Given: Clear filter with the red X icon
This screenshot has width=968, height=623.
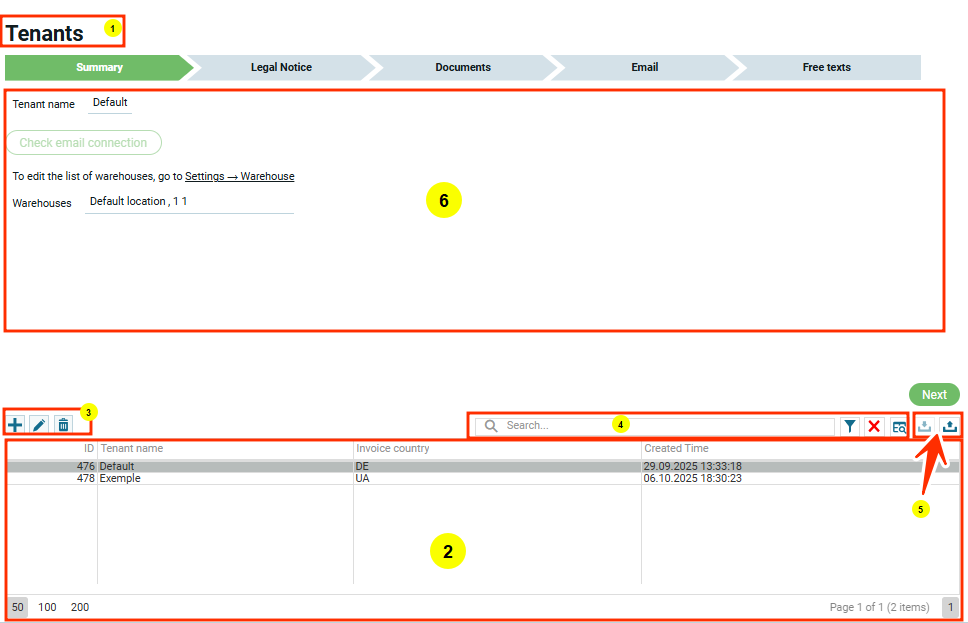Looking at the screenshot, I should 874,426.
